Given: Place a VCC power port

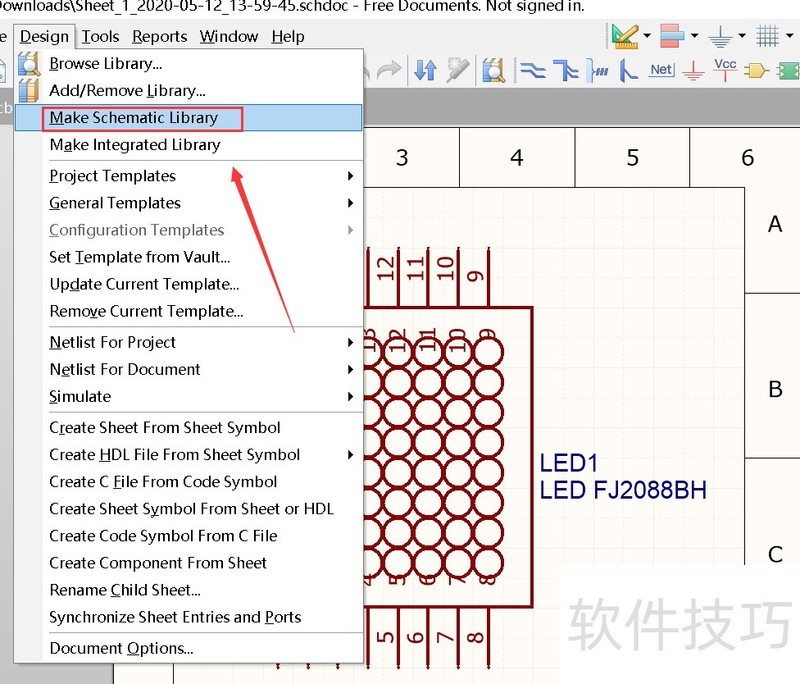Looking at the screenshot, I should 724,72.
